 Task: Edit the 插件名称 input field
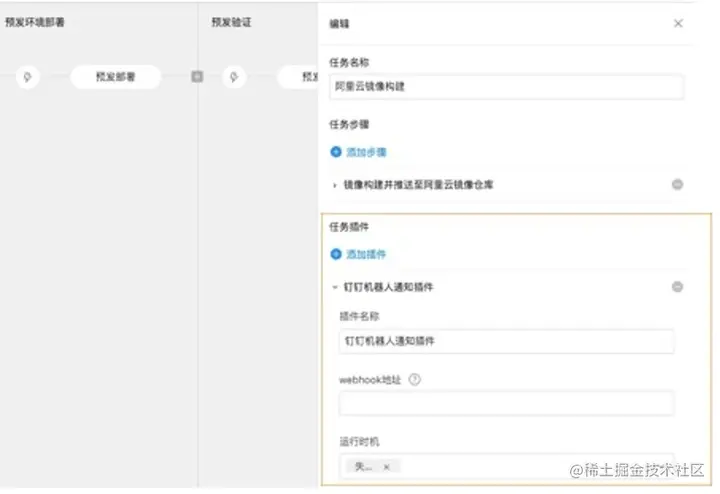tap(506, 341)
